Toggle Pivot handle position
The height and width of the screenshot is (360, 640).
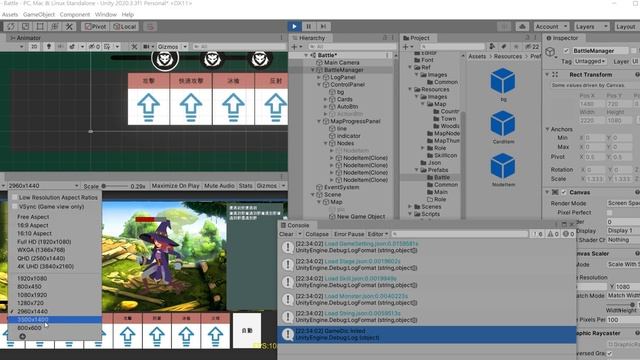(x=96, y=27)
